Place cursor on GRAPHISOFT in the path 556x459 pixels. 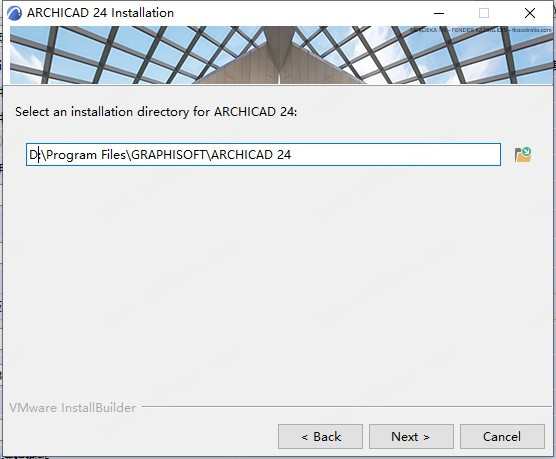point(168,155)
